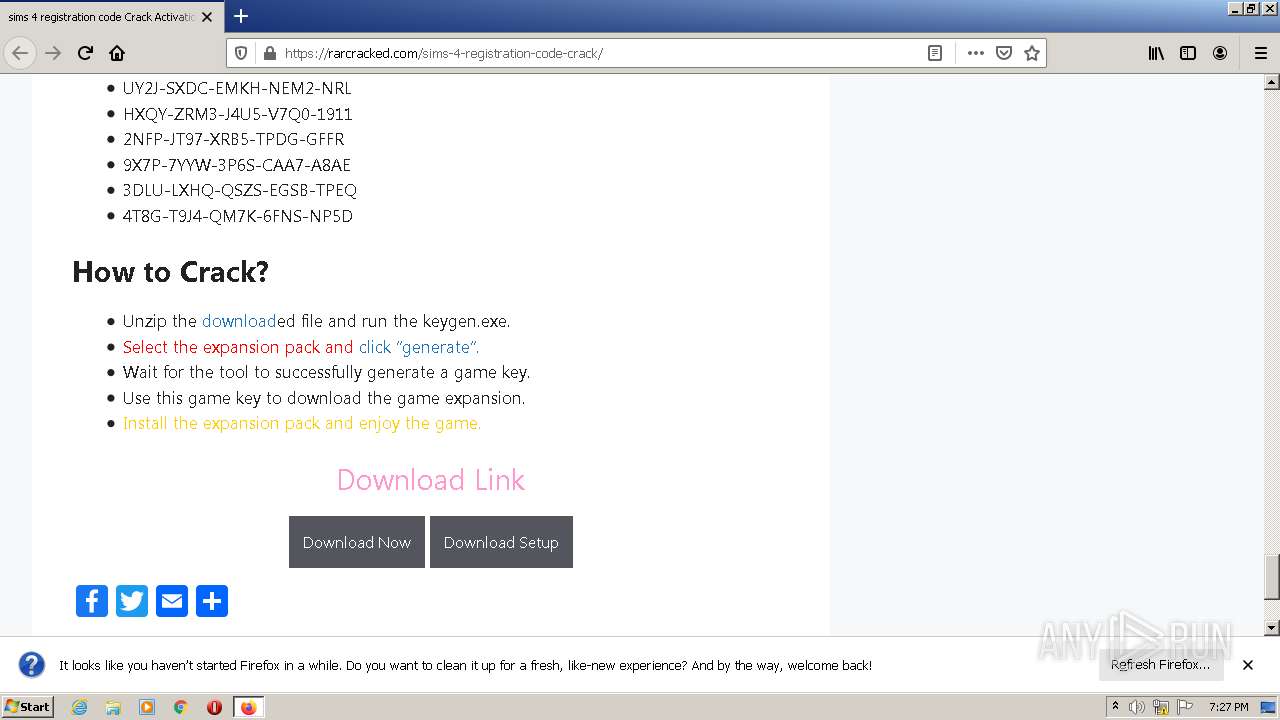Open media player from taskbar

tap(147, 707)
